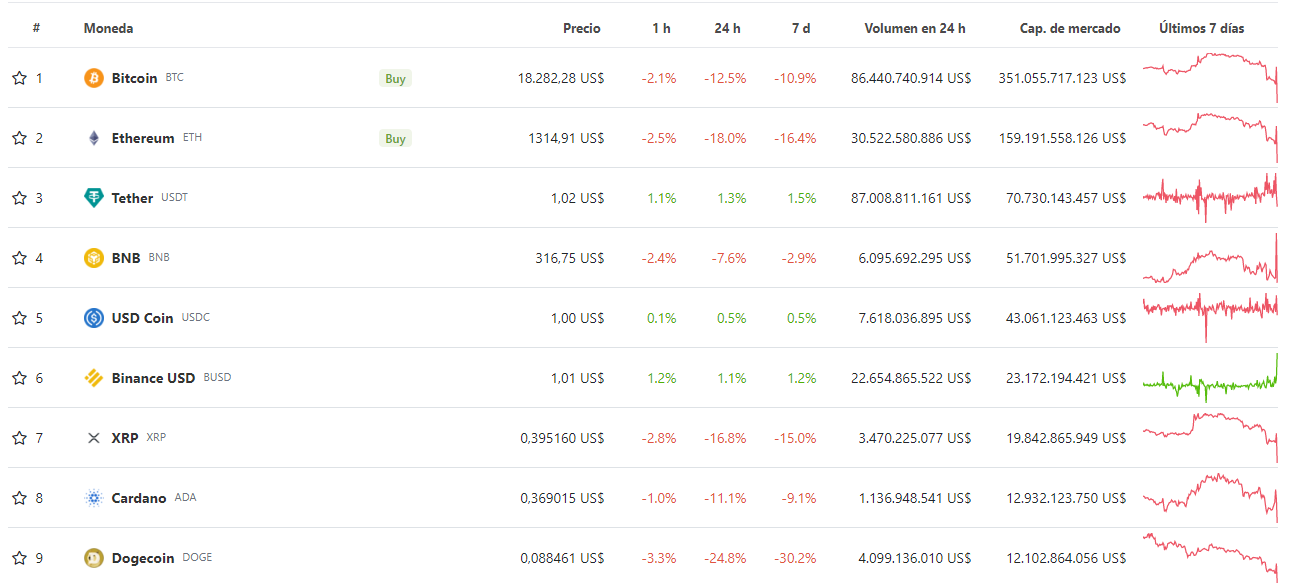Open Binance USD's green sparkline chart

1210,377
